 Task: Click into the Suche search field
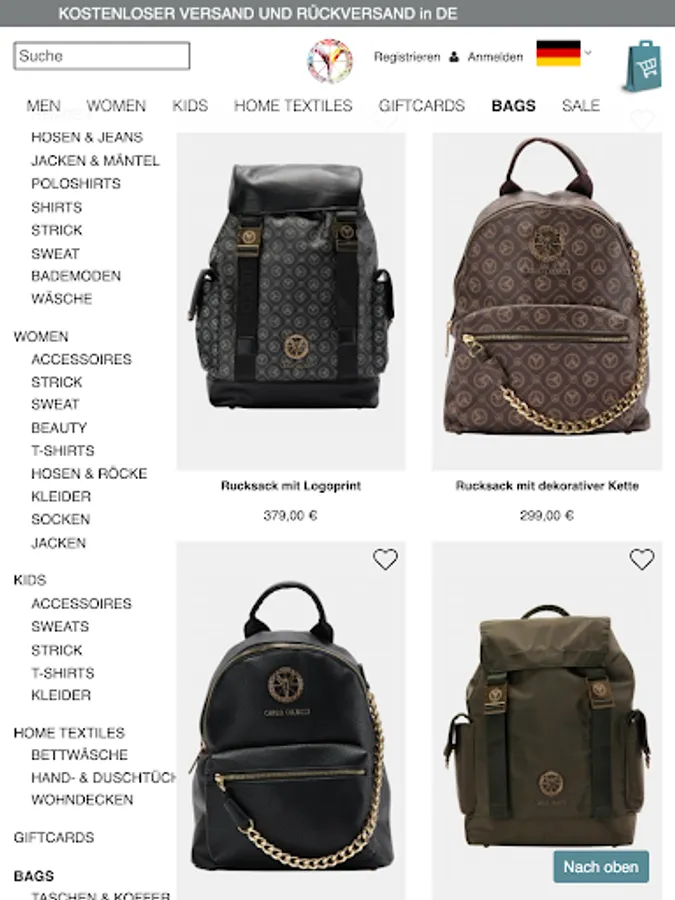pos(102,56)
